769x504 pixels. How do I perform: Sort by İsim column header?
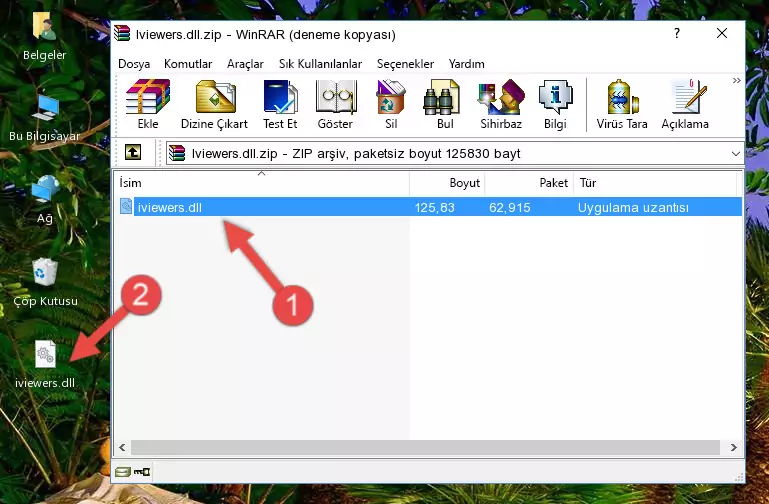[x=262, y=183]
